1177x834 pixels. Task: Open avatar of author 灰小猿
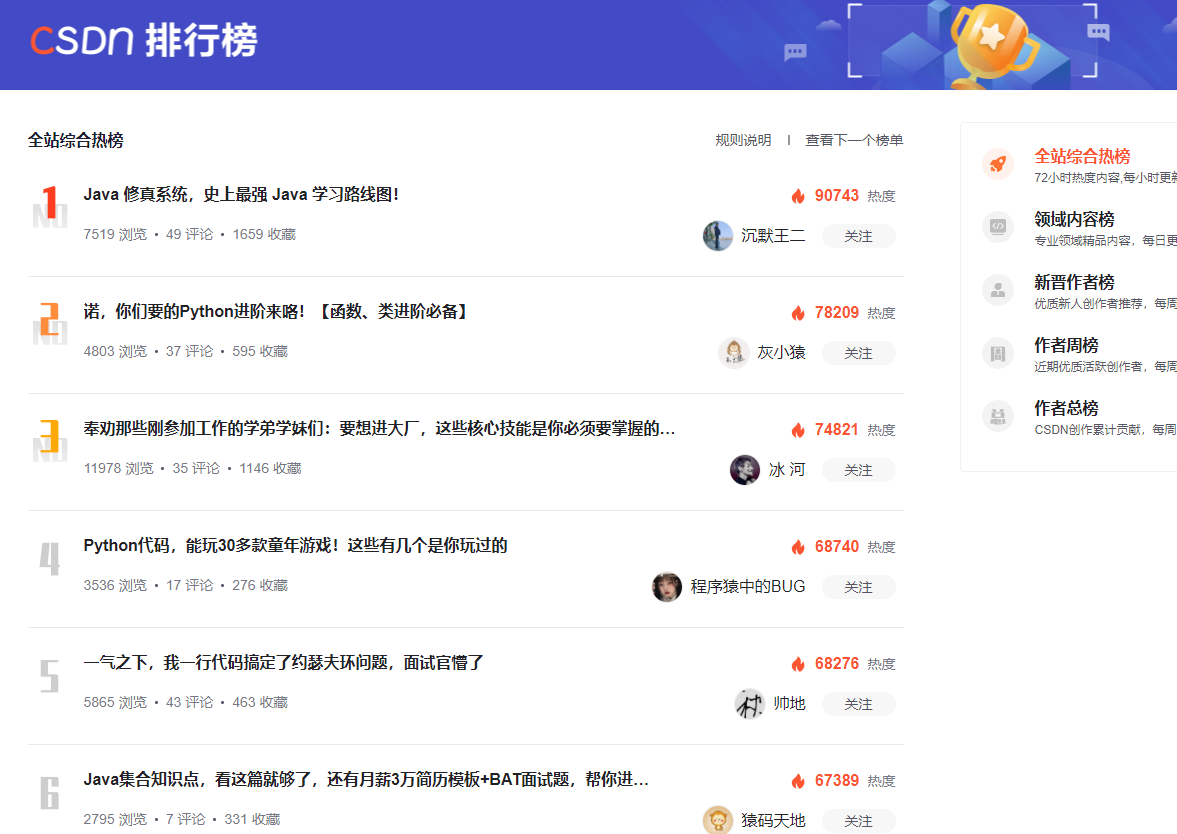click(x=733, y=353)
